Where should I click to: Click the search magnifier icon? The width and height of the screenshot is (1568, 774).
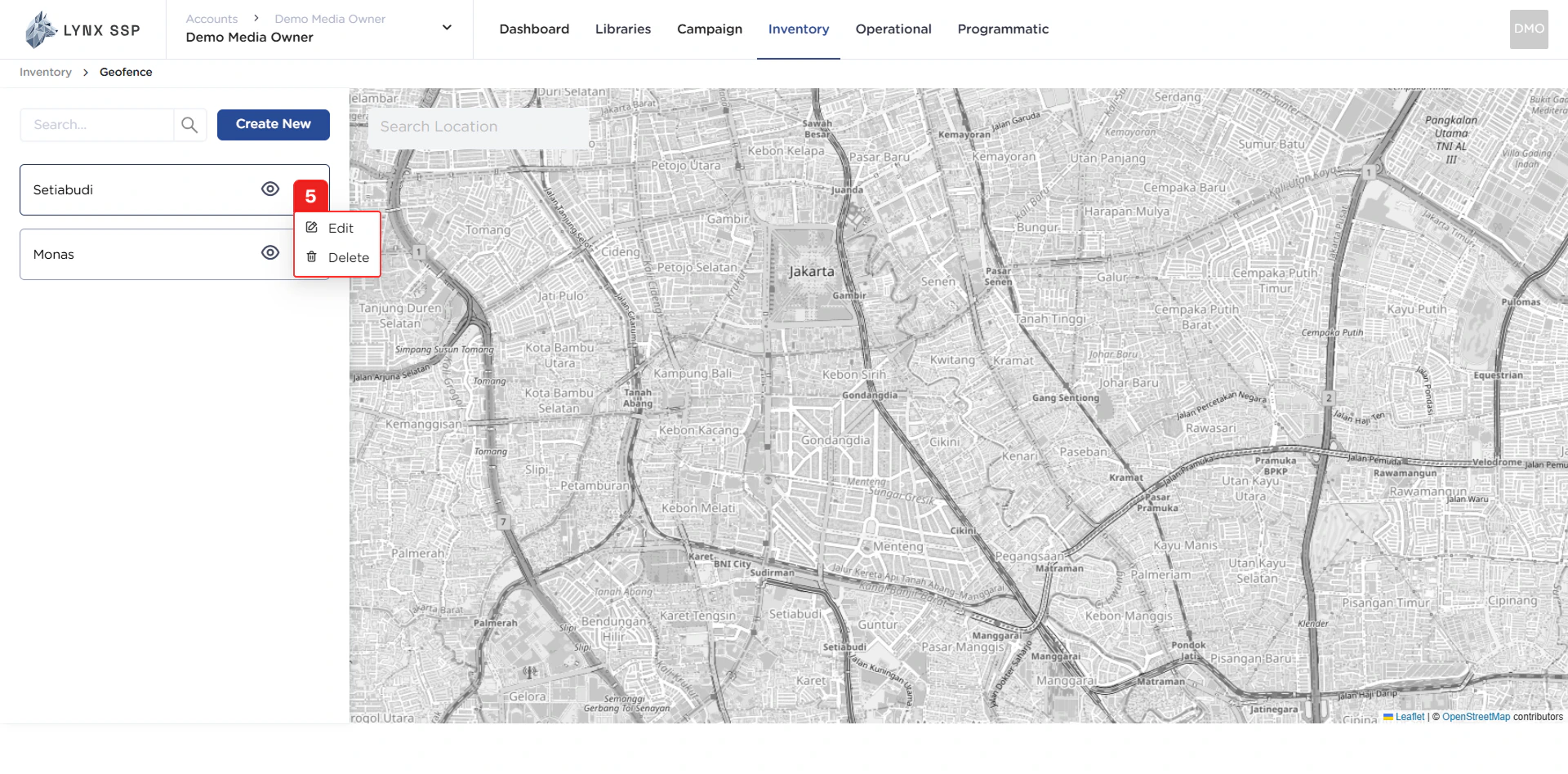(x=189, y=125)
